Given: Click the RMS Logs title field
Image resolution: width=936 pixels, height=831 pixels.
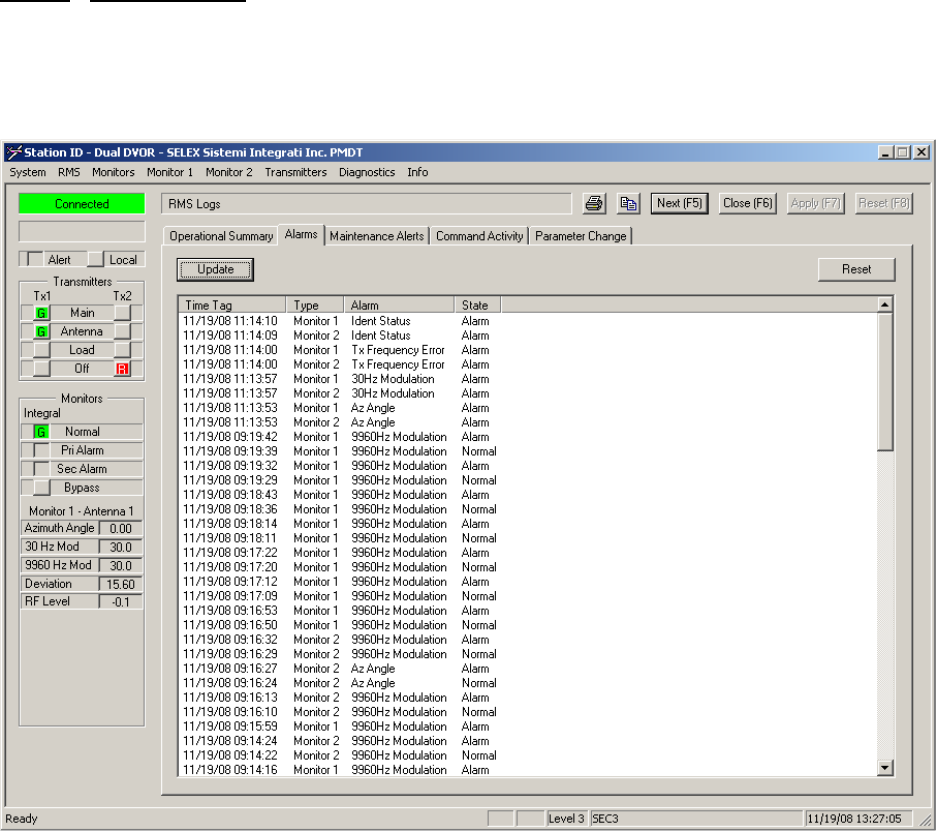Looking at the screenshot, I should (367, 204).
